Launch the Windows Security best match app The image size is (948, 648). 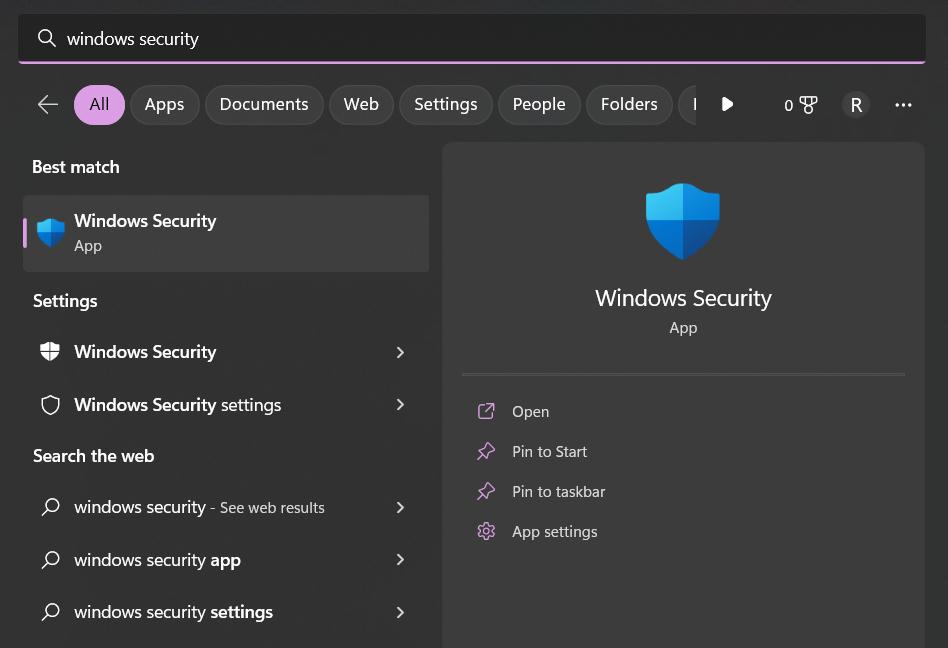point(226,233)
